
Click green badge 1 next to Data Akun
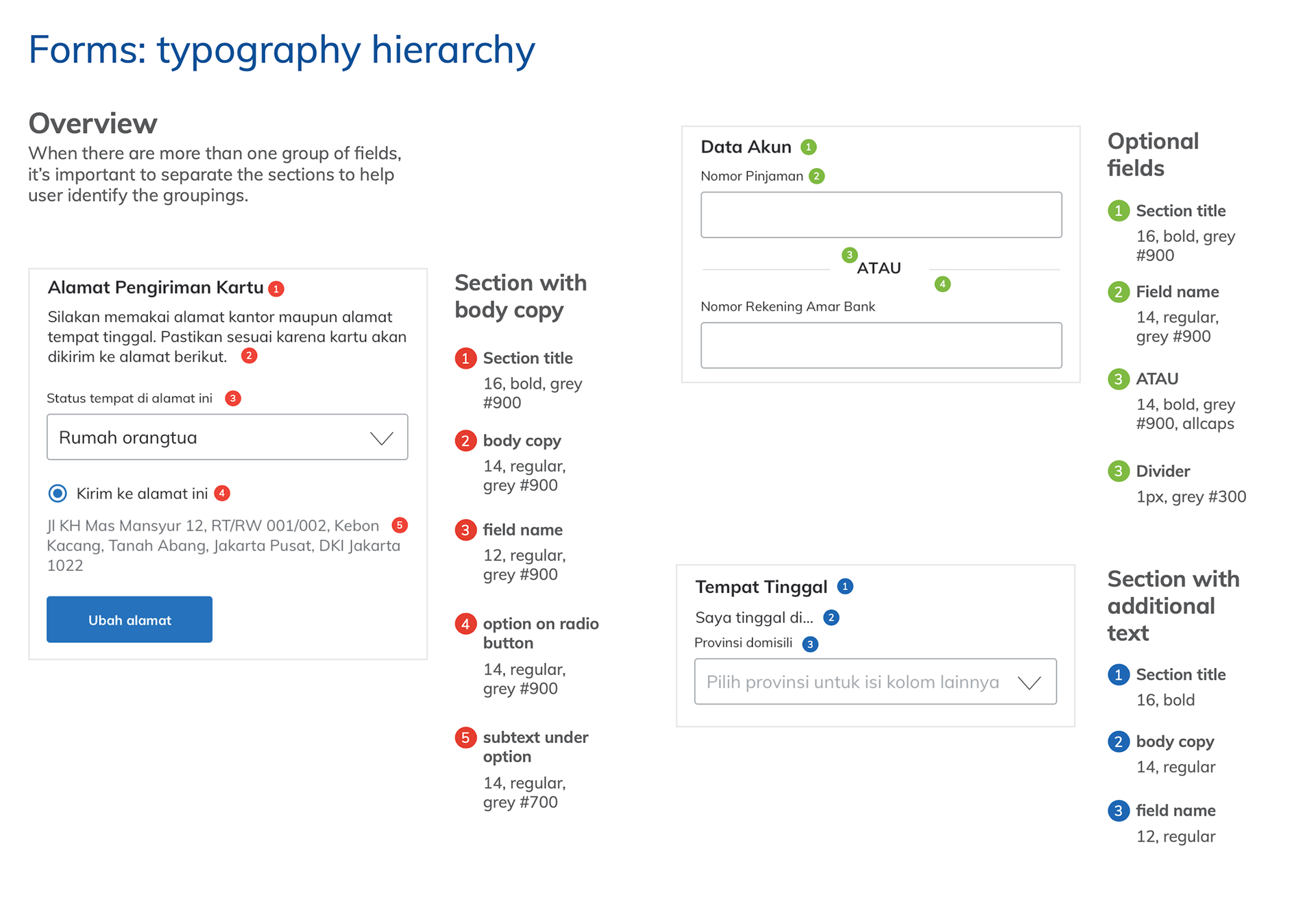point(809,147)
